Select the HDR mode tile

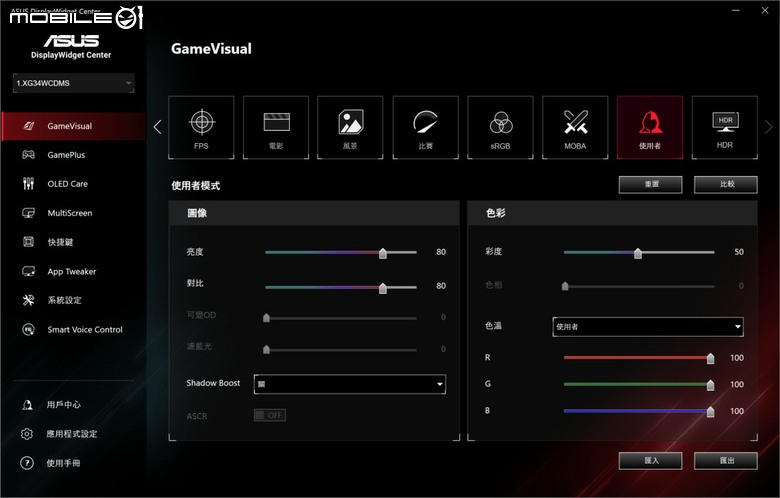(x=725, y=127)
